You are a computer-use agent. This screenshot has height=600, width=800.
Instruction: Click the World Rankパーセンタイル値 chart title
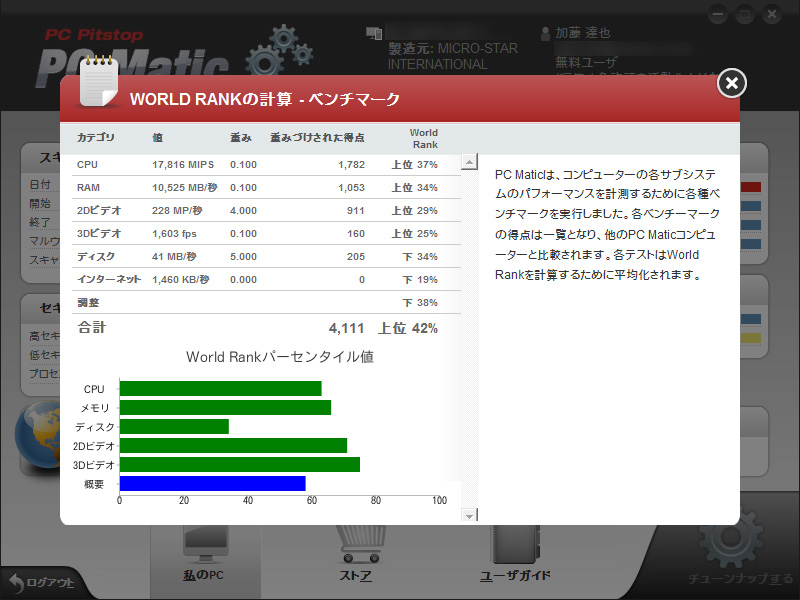coord(280,357)
